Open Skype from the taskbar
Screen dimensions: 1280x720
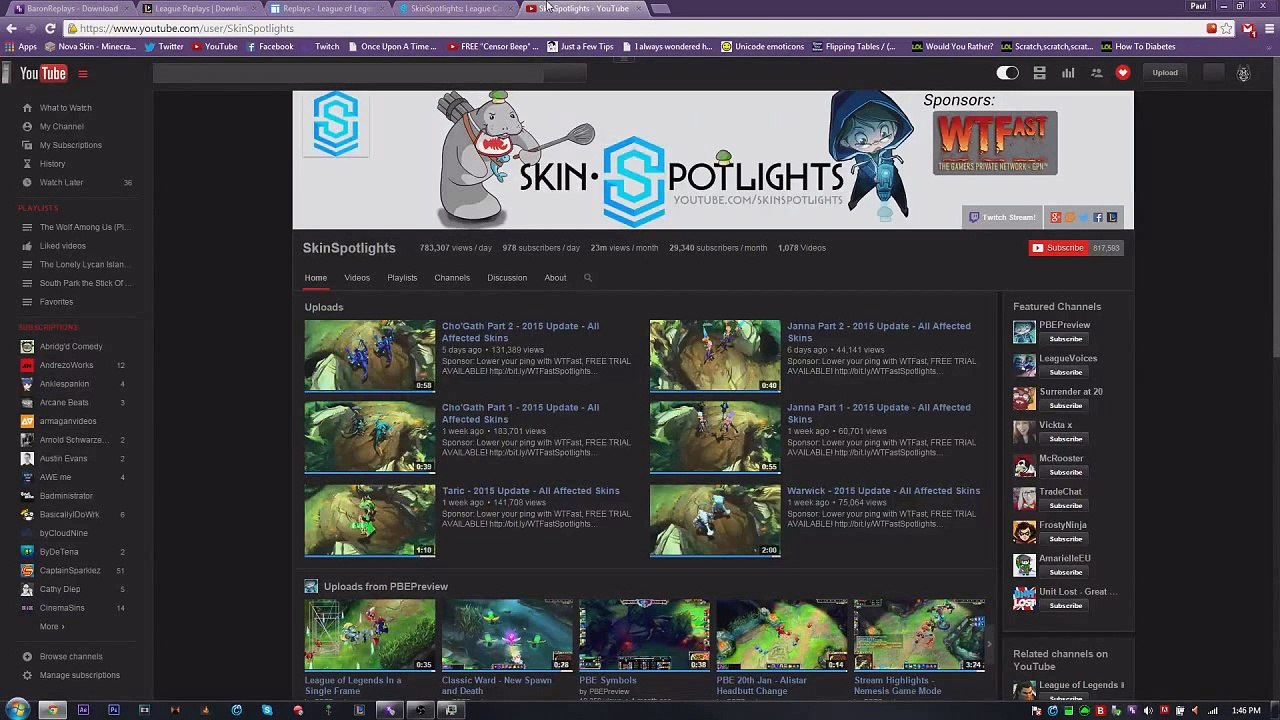[267, 710]
